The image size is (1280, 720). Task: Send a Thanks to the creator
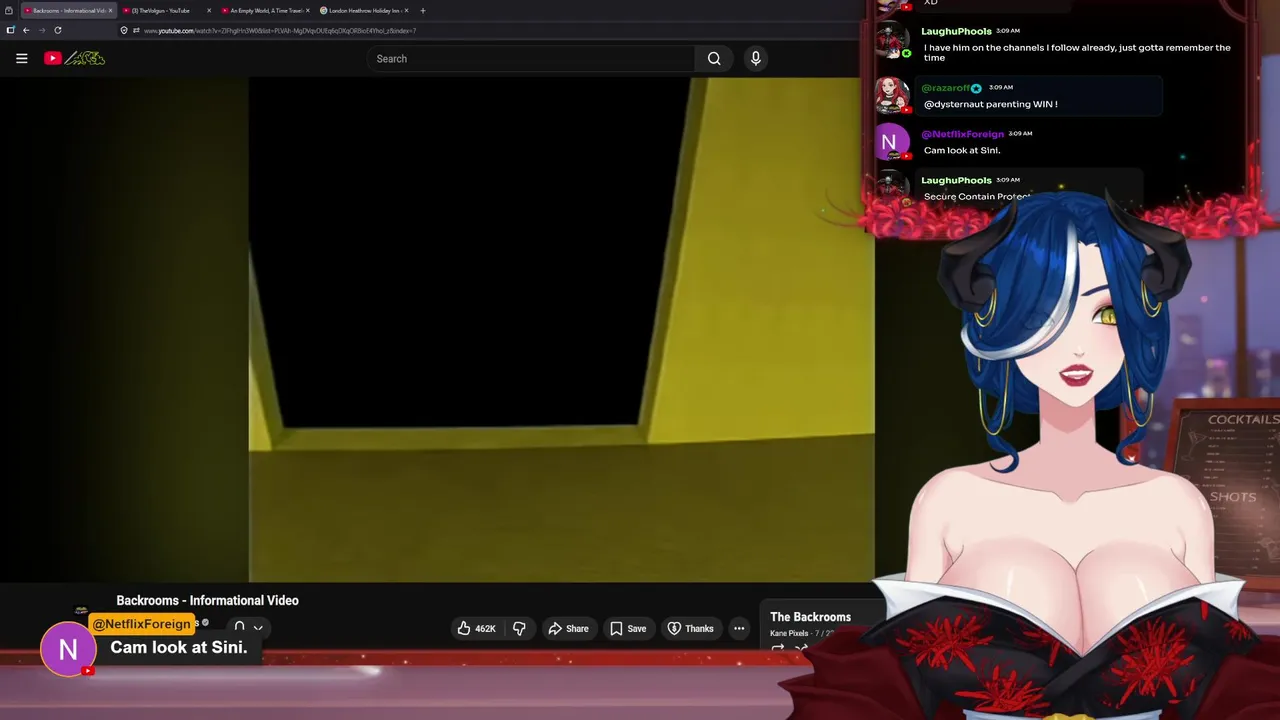[690, 628]
